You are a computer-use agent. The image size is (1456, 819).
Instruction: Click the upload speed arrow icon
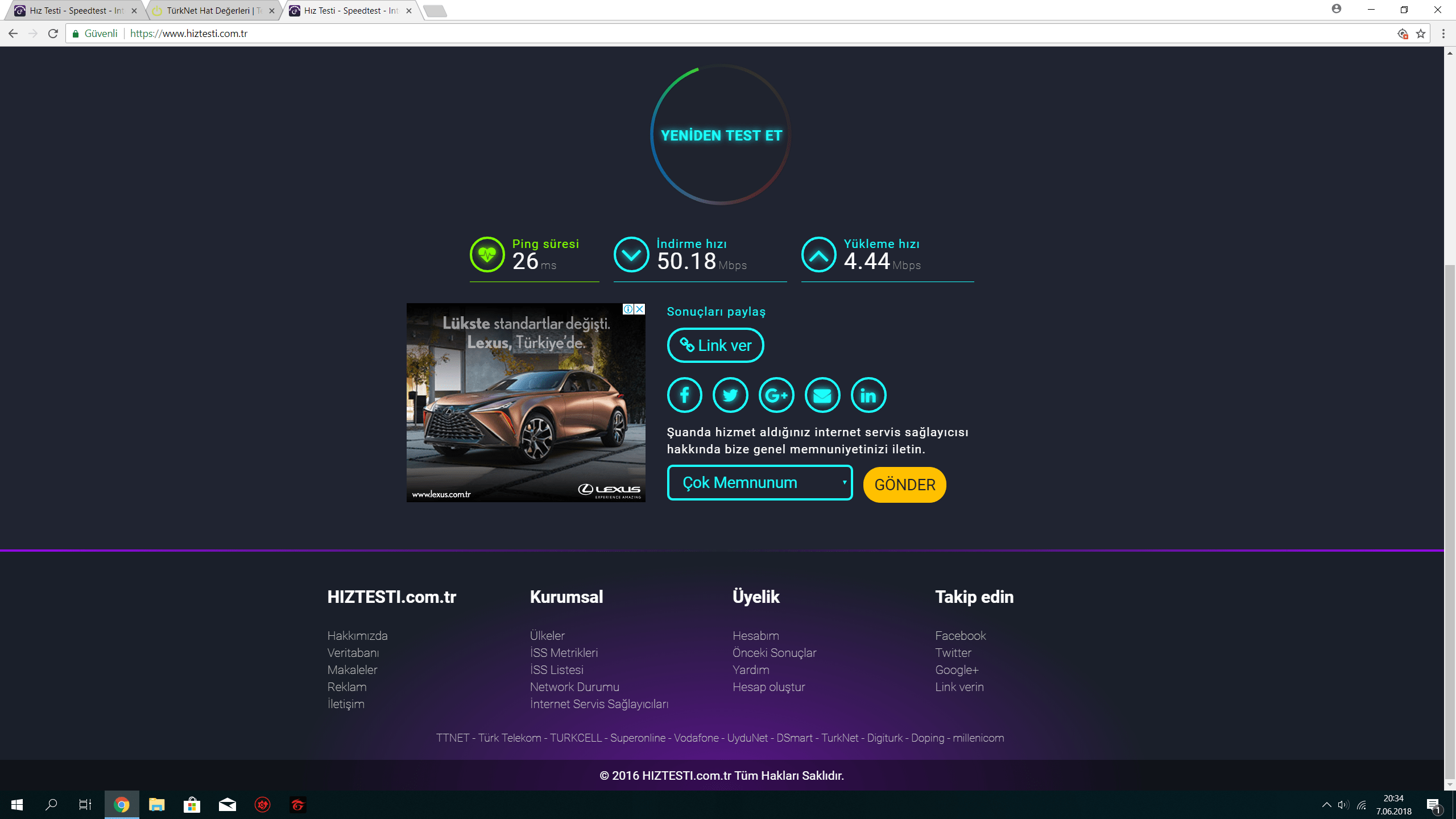pos(818,254)
